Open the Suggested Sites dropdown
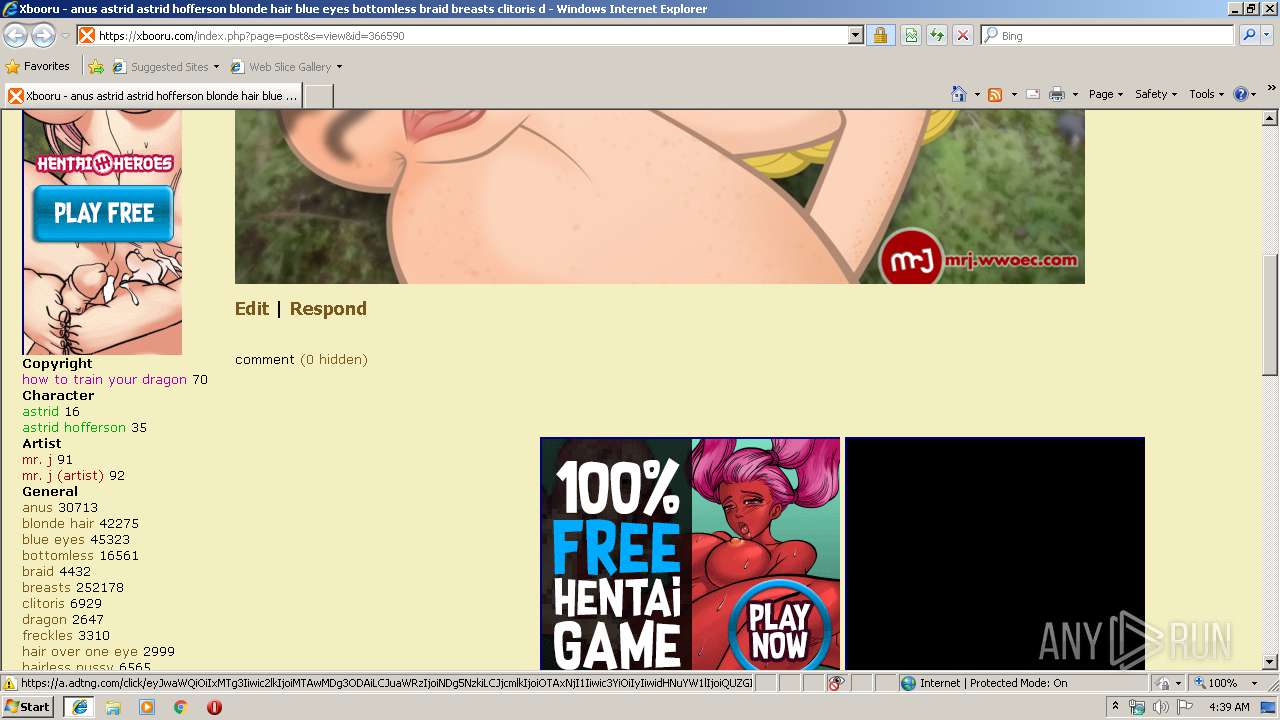The height and width of the screenshot is (720, 1280). (x=165, y=67)
